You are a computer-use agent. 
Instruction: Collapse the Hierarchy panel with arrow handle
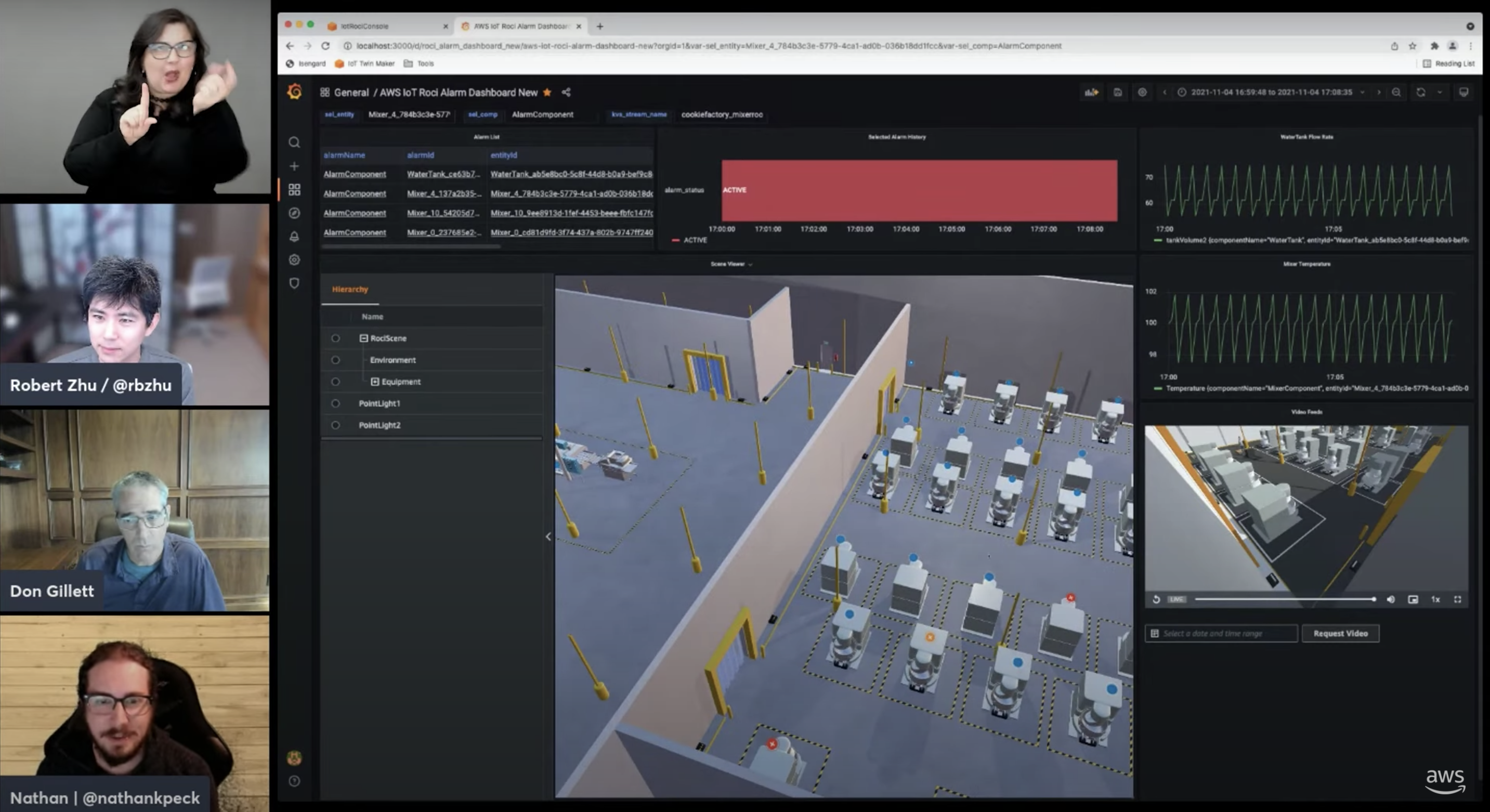click(x=548, y=536)
